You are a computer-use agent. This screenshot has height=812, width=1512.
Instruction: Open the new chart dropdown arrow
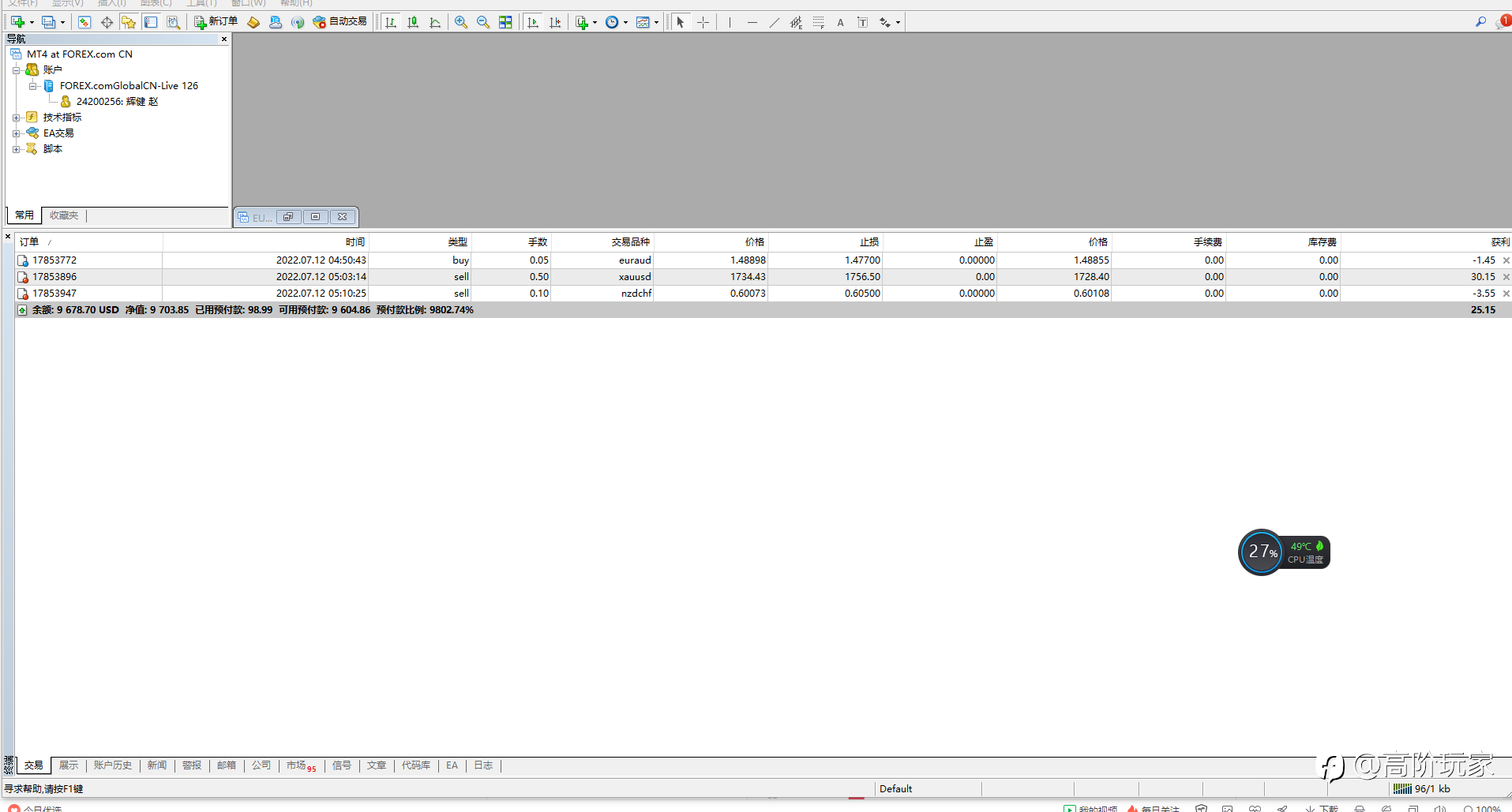point(32,22)
